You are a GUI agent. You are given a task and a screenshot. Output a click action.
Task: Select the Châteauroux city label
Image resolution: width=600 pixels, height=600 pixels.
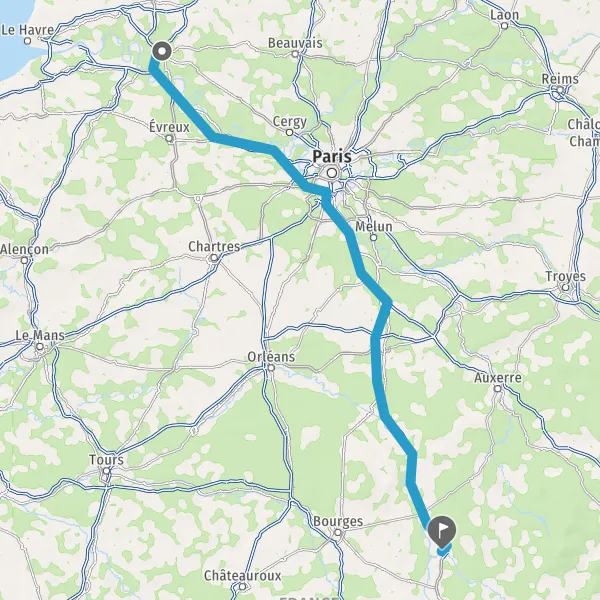242,575
